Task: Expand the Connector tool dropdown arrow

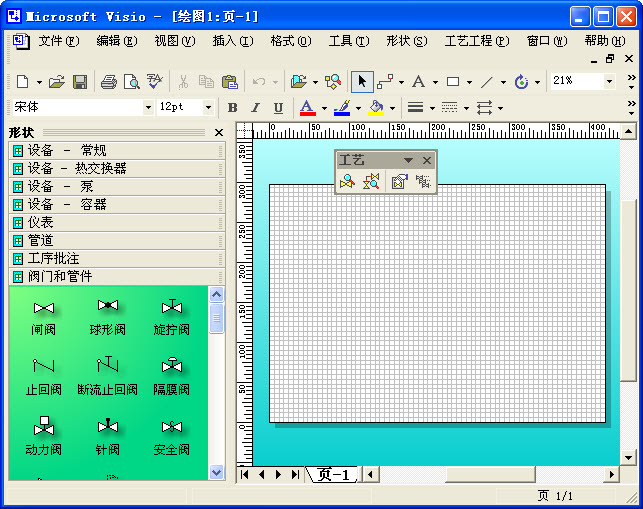Action: (401, 82)
